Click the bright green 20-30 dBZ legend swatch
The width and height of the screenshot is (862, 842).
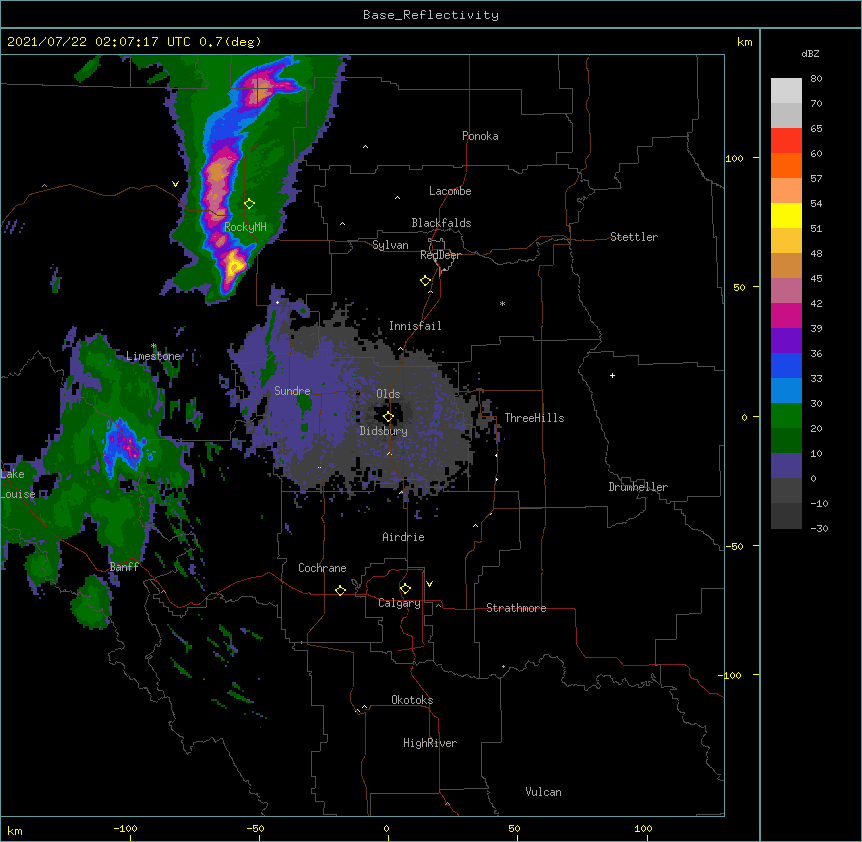tap(786, 416)
